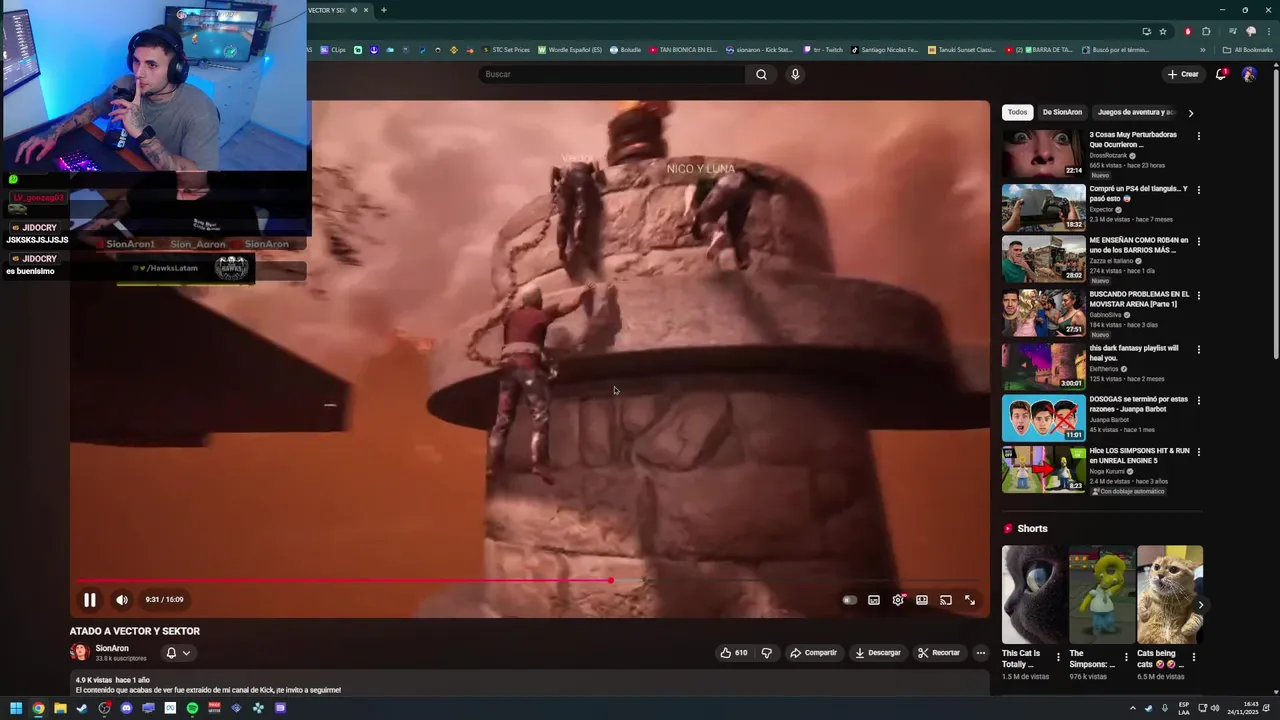The height and width of the screenshot is (720, 1280).
Task: Bookmark this page with the star icon
Action: (x=1163, y=31)
